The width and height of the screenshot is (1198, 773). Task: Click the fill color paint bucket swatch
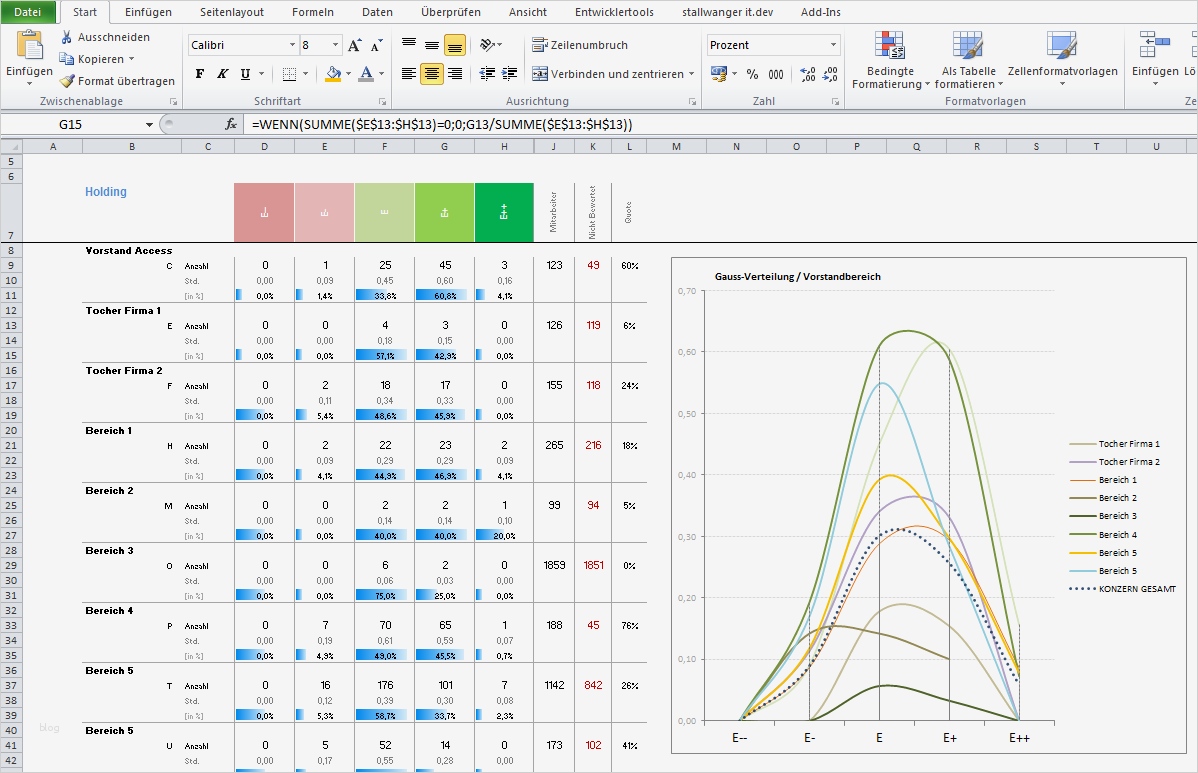(333, 74)
